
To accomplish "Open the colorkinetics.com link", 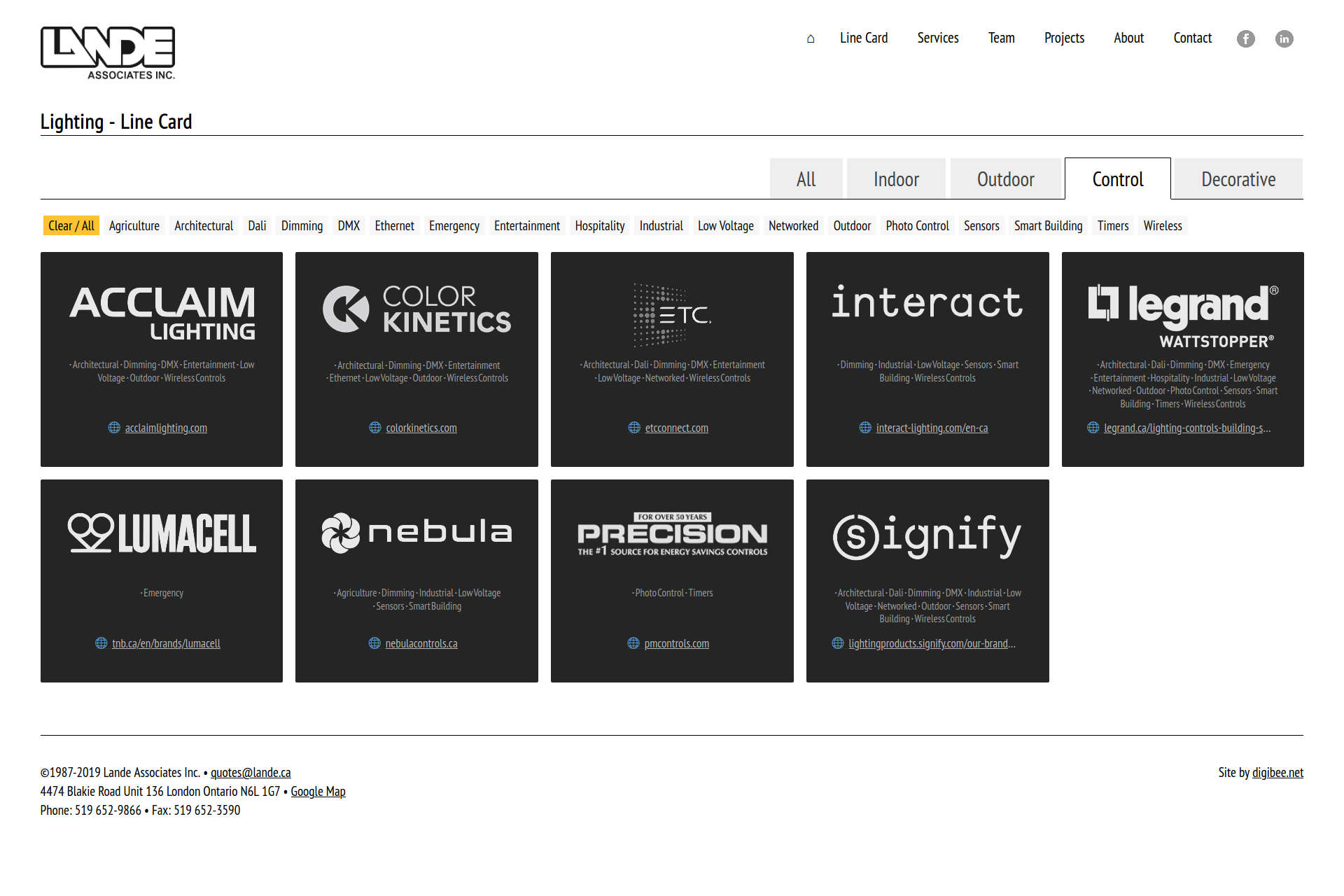I will click(x=421, y=428).
